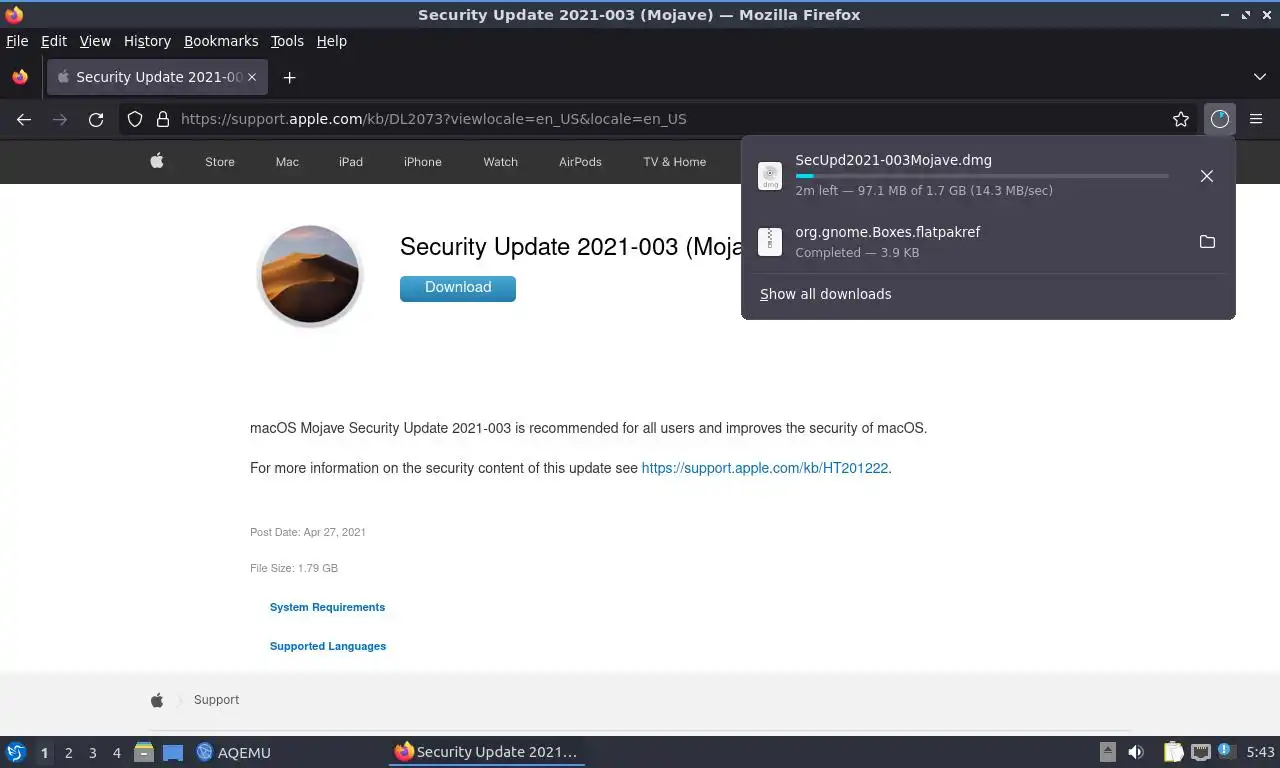
Task: Go to TV & Home in navigation
Action: click(675, 162)
